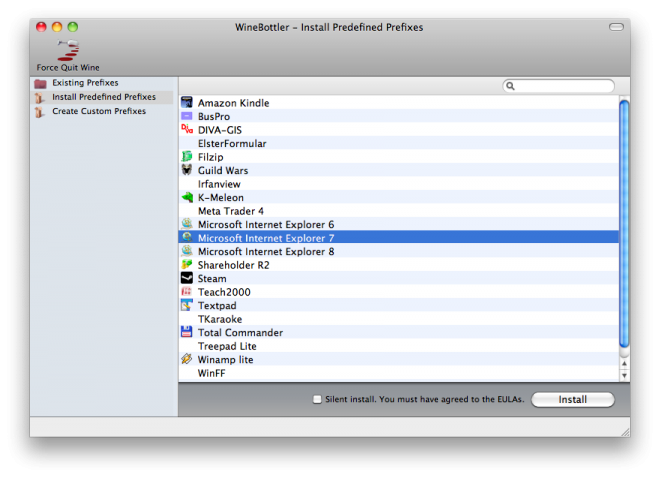Click the Winamp lite icon
660x478 pixels.
coord(187,360)
